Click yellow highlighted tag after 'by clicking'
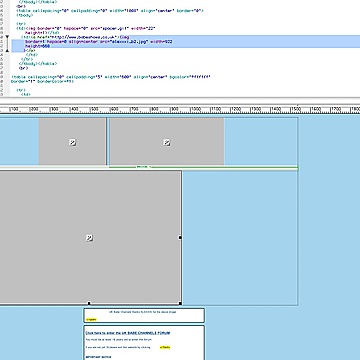The height and width of the screenshot is (360, 360). pyautogui.click(x=165, y=347)
